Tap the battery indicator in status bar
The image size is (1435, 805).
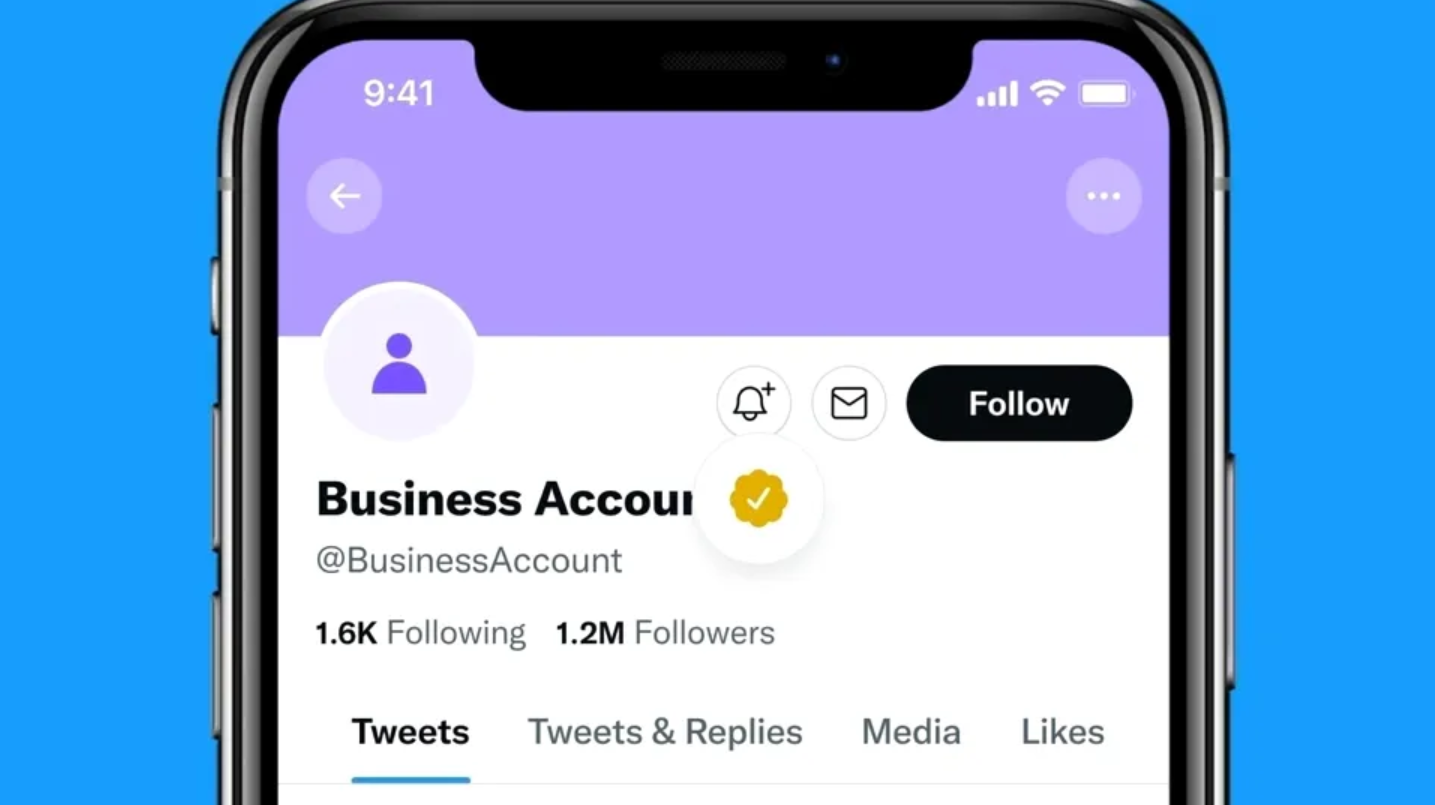click(1104, 94)
